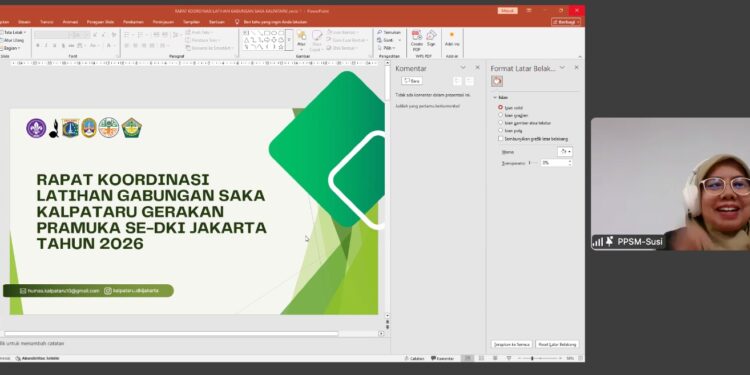750x375 pixels.
Task: Click the Temukan (Find) search tool
Action: coord(389,33)
